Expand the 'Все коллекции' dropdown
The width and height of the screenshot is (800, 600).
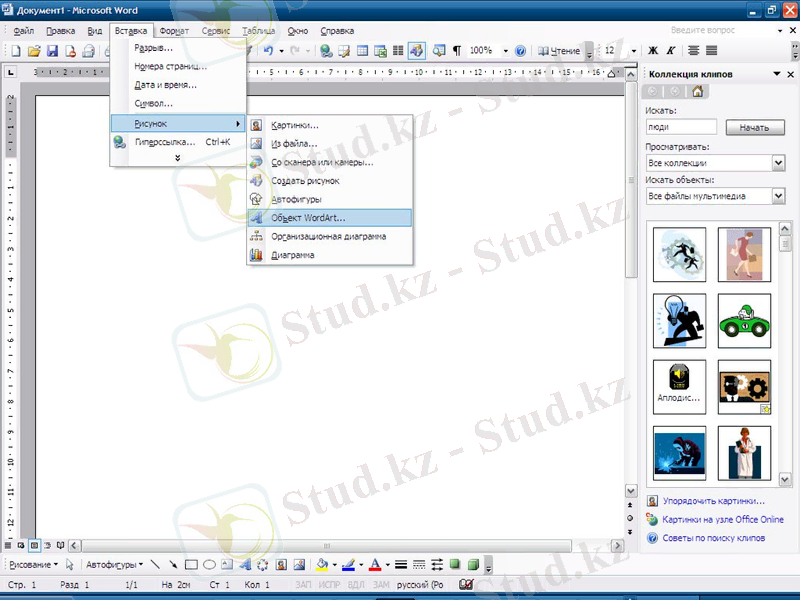[778, 163]
